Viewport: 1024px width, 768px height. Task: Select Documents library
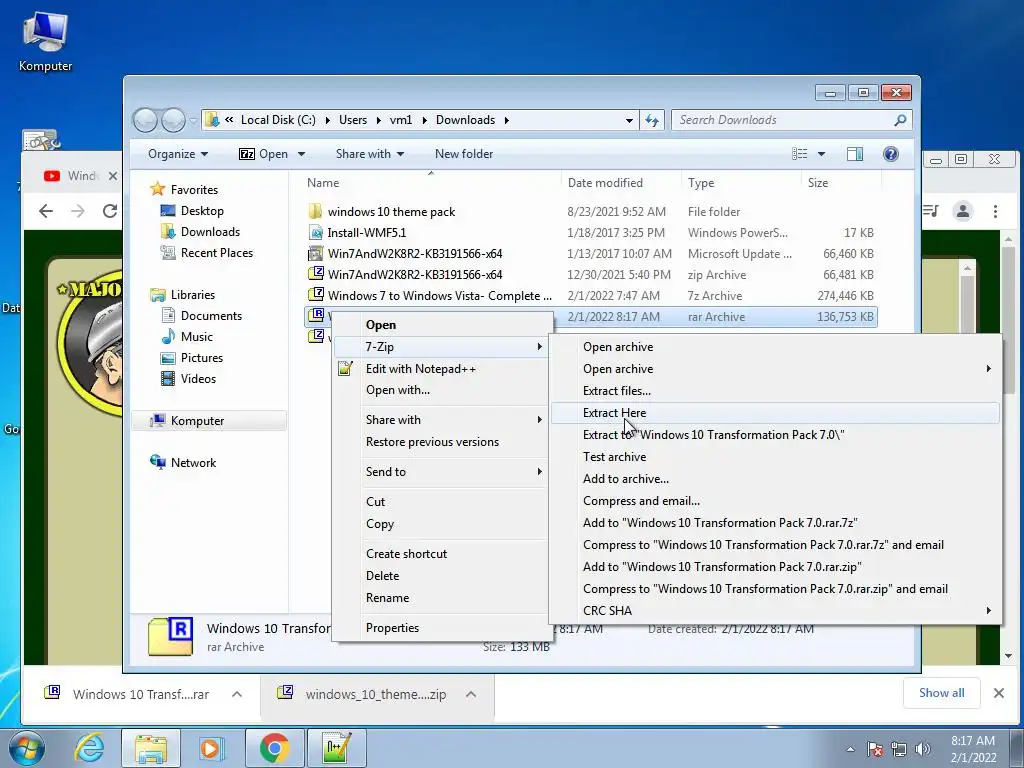pos(211,316)
